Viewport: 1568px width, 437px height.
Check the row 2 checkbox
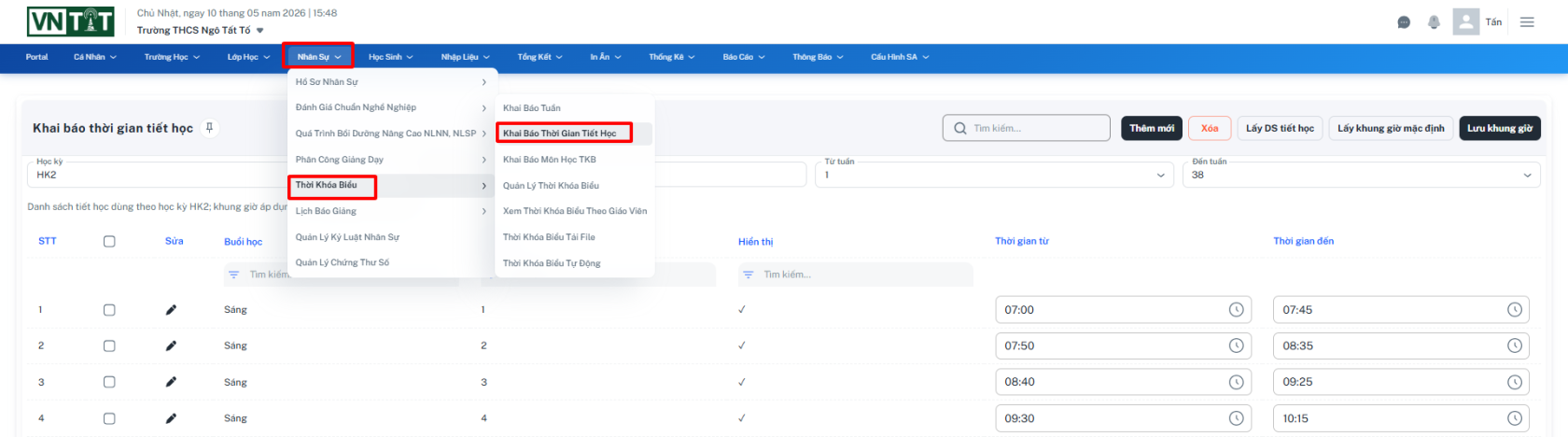coord(109,345)
